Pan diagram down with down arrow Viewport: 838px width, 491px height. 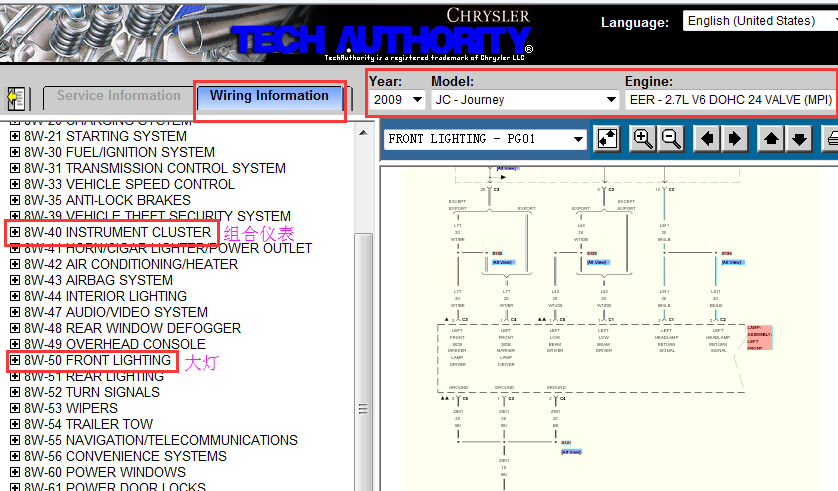pos(799,139)
